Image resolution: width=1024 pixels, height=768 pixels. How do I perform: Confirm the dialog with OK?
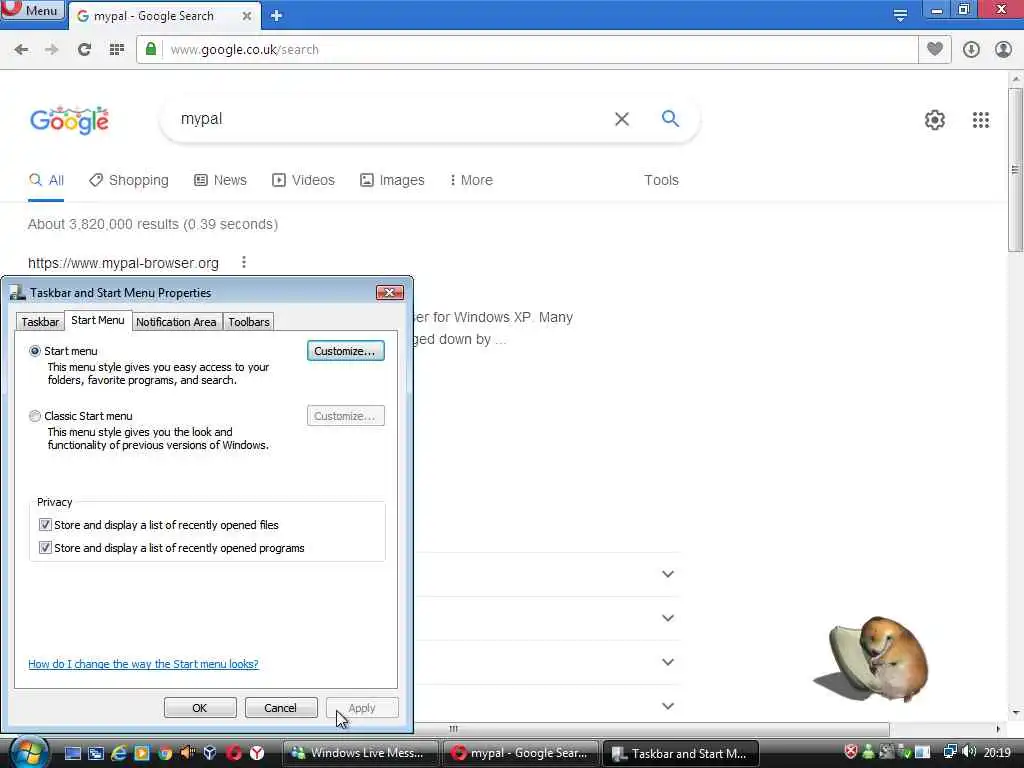click(200, 708)
